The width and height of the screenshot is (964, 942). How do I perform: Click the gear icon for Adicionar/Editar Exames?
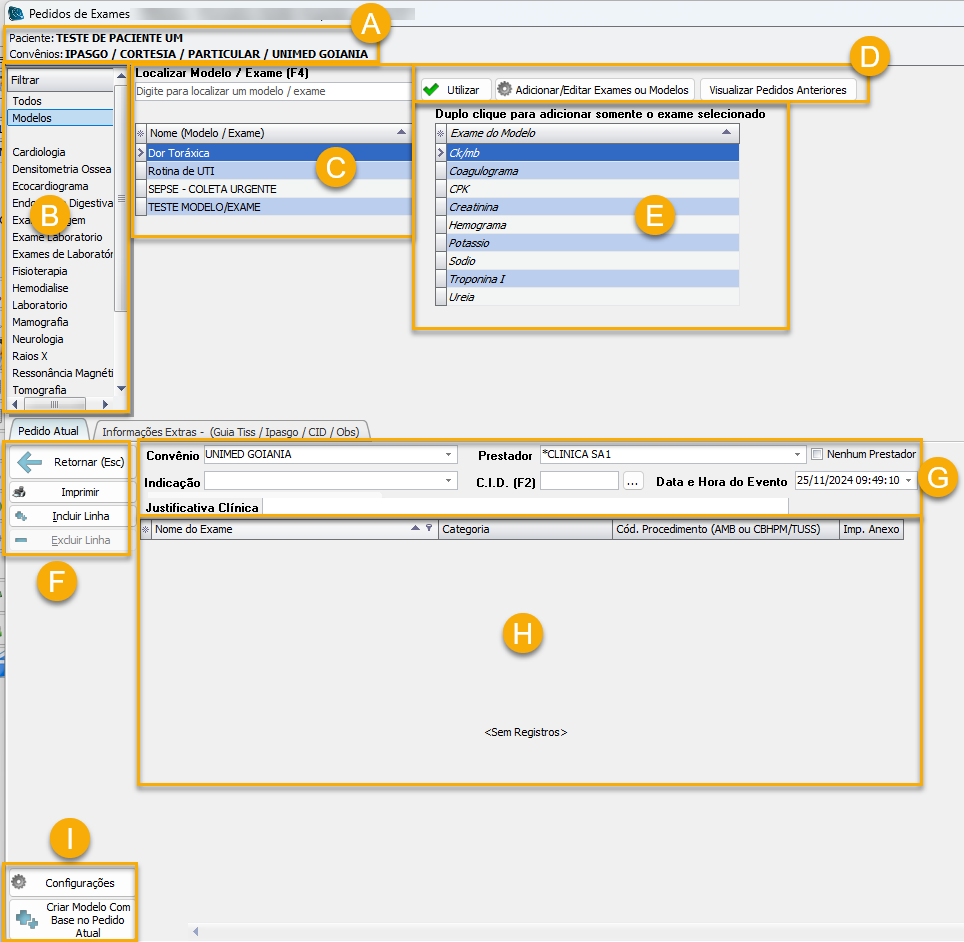point(504,89)
